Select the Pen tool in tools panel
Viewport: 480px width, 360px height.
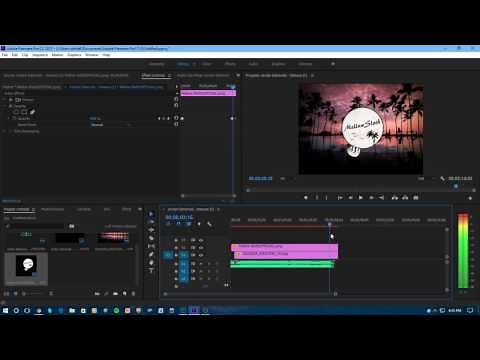click(151, 254)
